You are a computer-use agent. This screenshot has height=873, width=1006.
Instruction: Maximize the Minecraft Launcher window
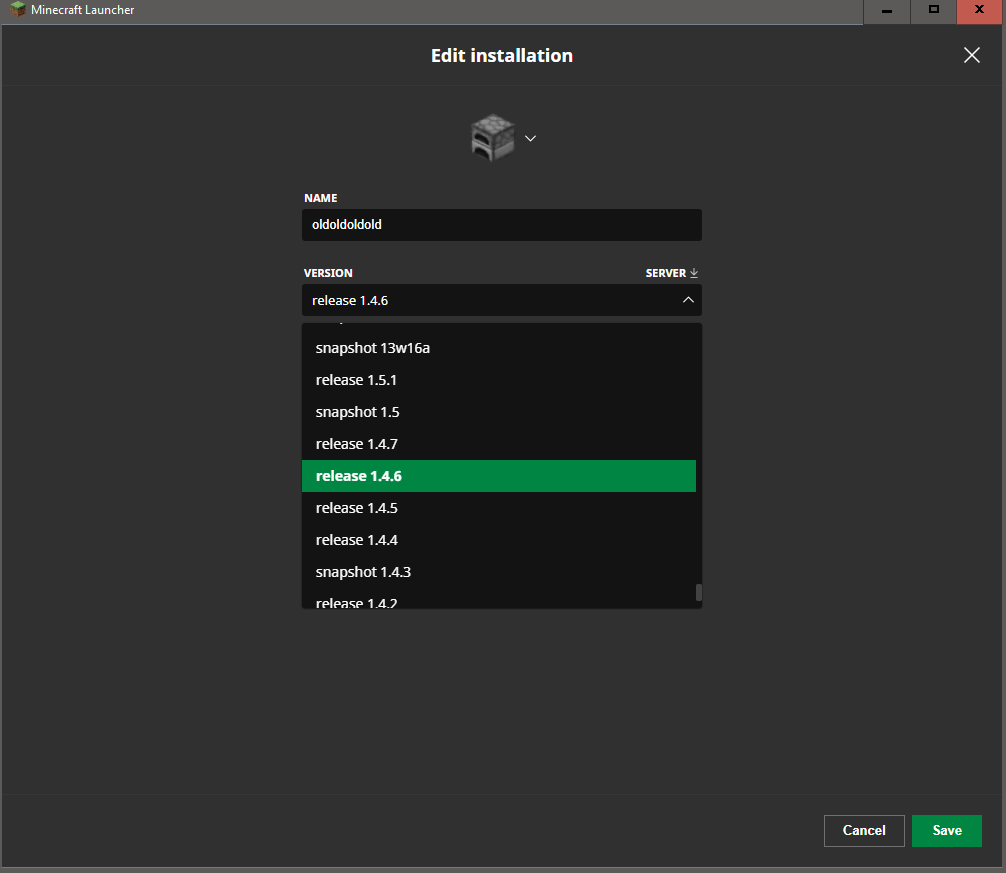point(933,10)
